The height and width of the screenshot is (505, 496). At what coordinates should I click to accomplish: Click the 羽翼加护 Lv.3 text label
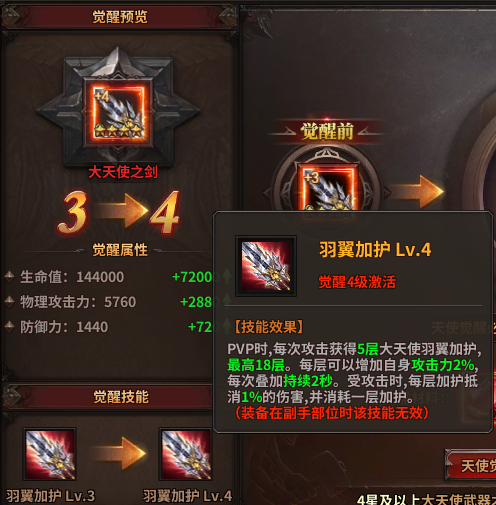pos(50,496)
